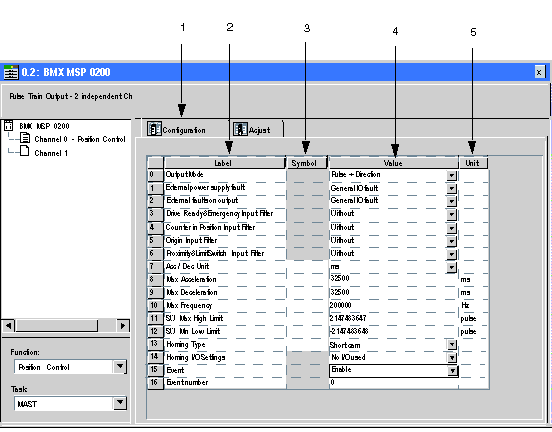Open the Event Enable dropdown
The image size is (552, 432).
452,370
